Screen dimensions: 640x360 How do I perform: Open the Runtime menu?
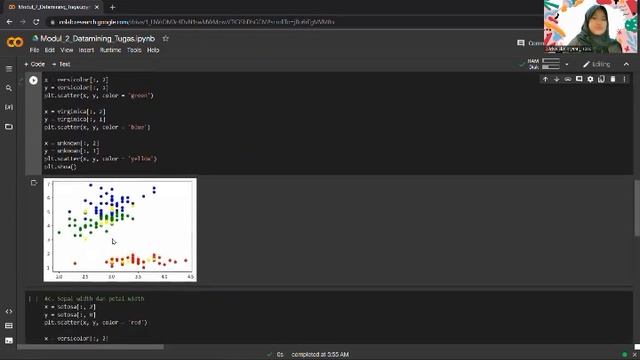coord(111,50)
